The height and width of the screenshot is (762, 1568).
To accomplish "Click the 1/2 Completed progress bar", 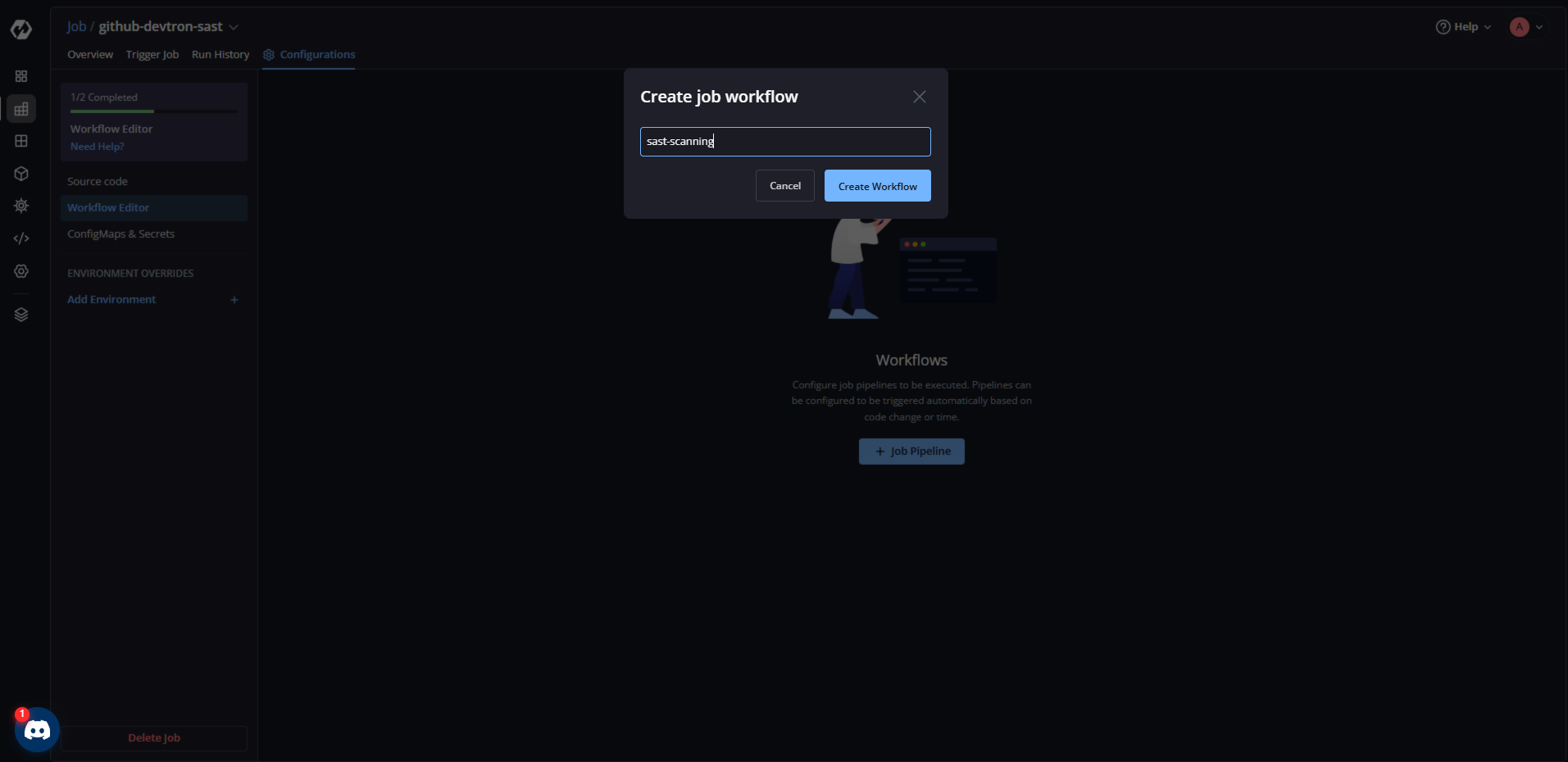I will tap(154, 111).
